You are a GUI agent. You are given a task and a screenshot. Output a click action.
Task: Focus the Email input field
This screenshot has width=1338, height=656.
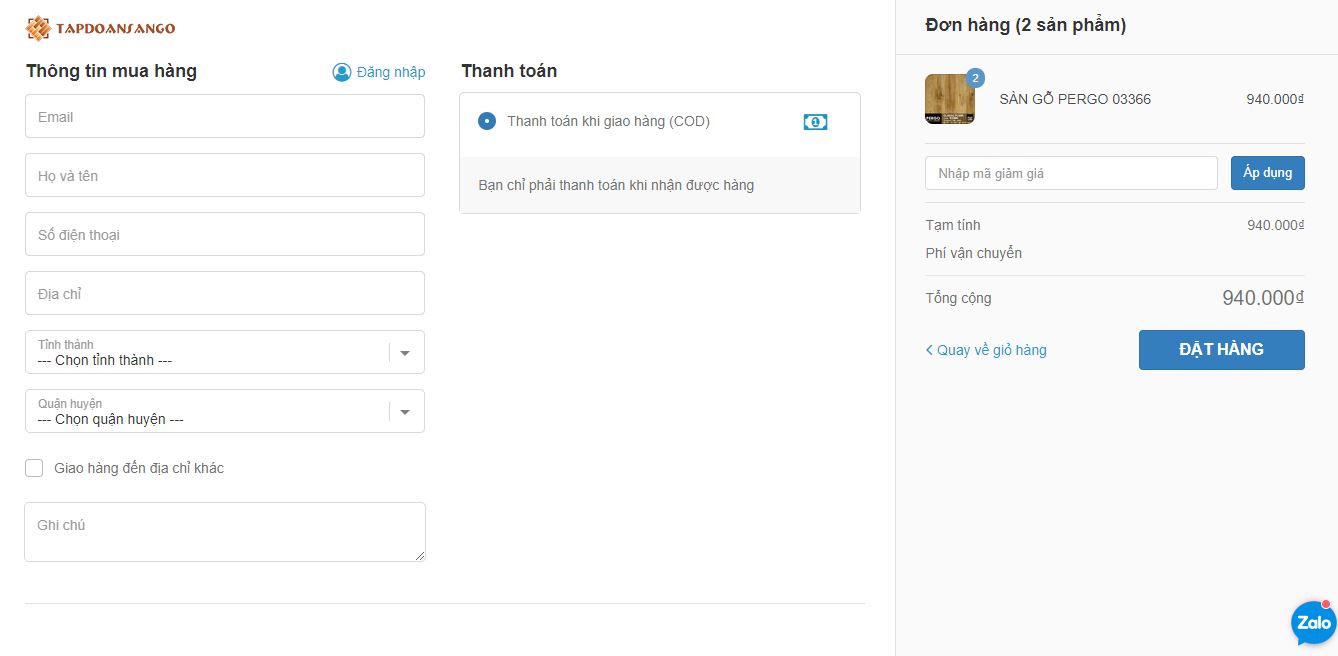pos(225,117)
